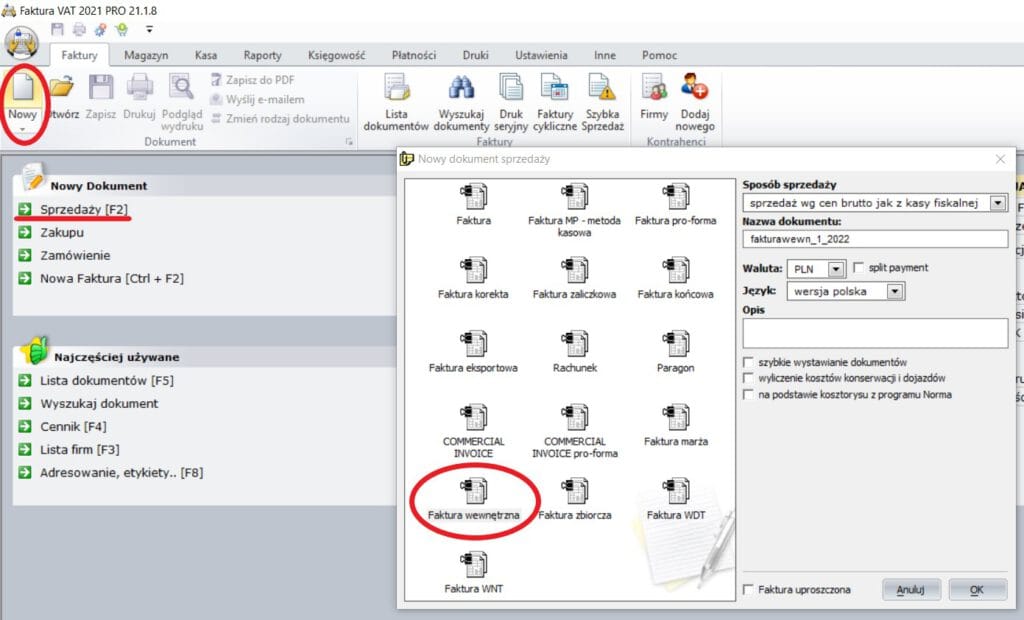1024x620 pixels.
Task: Check the Faktura uproszczona option
Action: tap(748, 590)
